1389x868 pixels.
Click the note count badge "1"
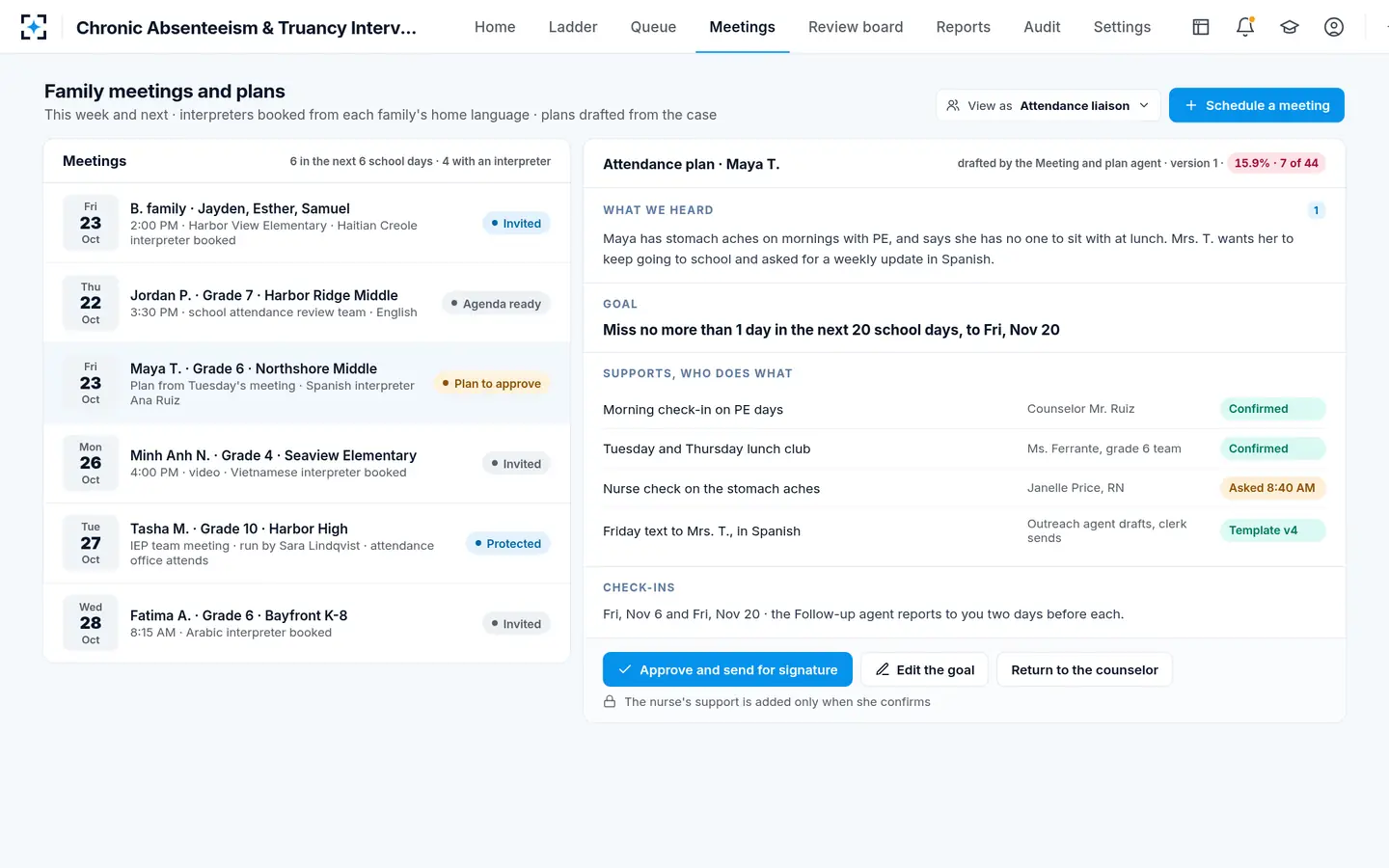(x=1316, y=210)
